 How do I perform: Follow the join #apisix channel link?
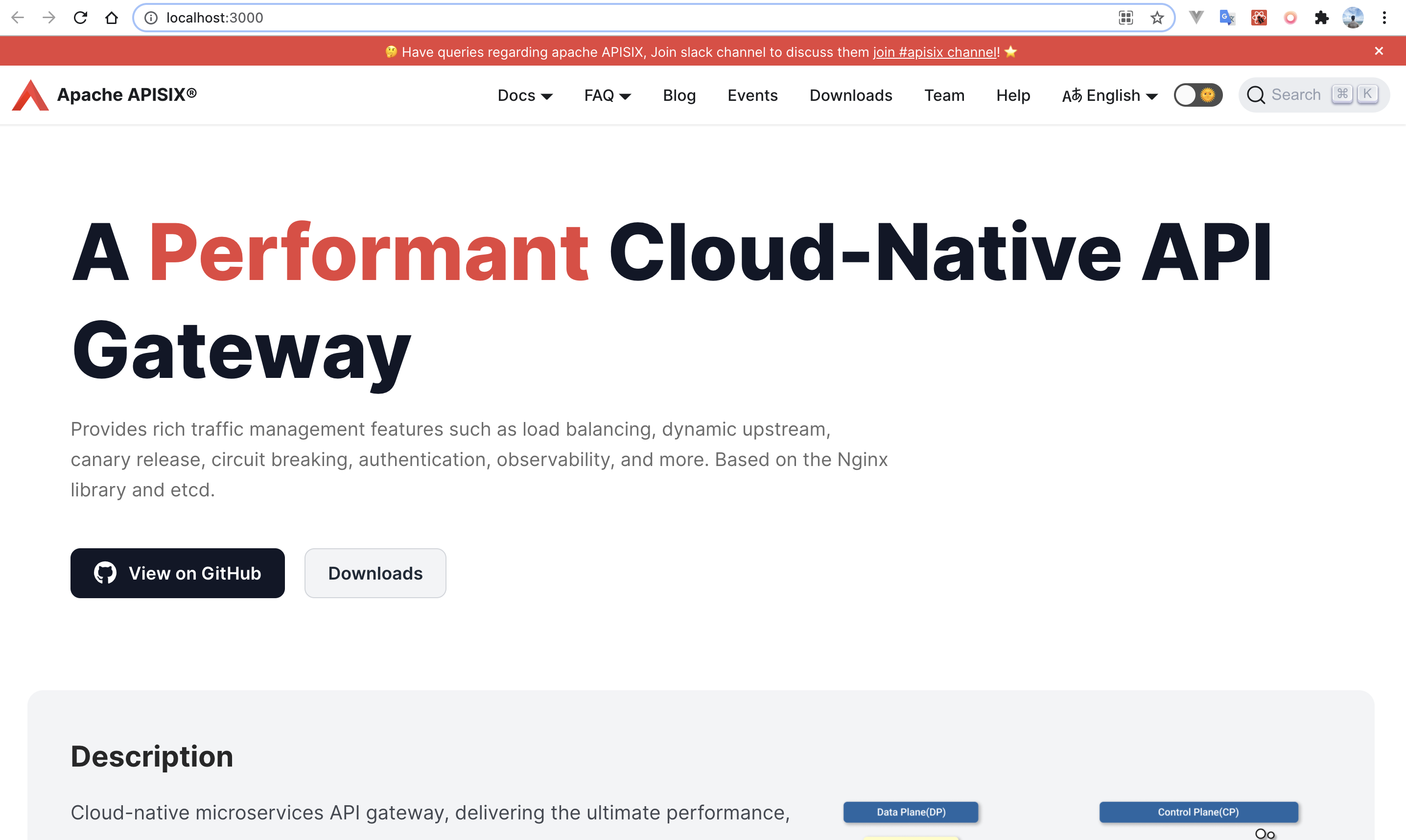tap(935, 52)
